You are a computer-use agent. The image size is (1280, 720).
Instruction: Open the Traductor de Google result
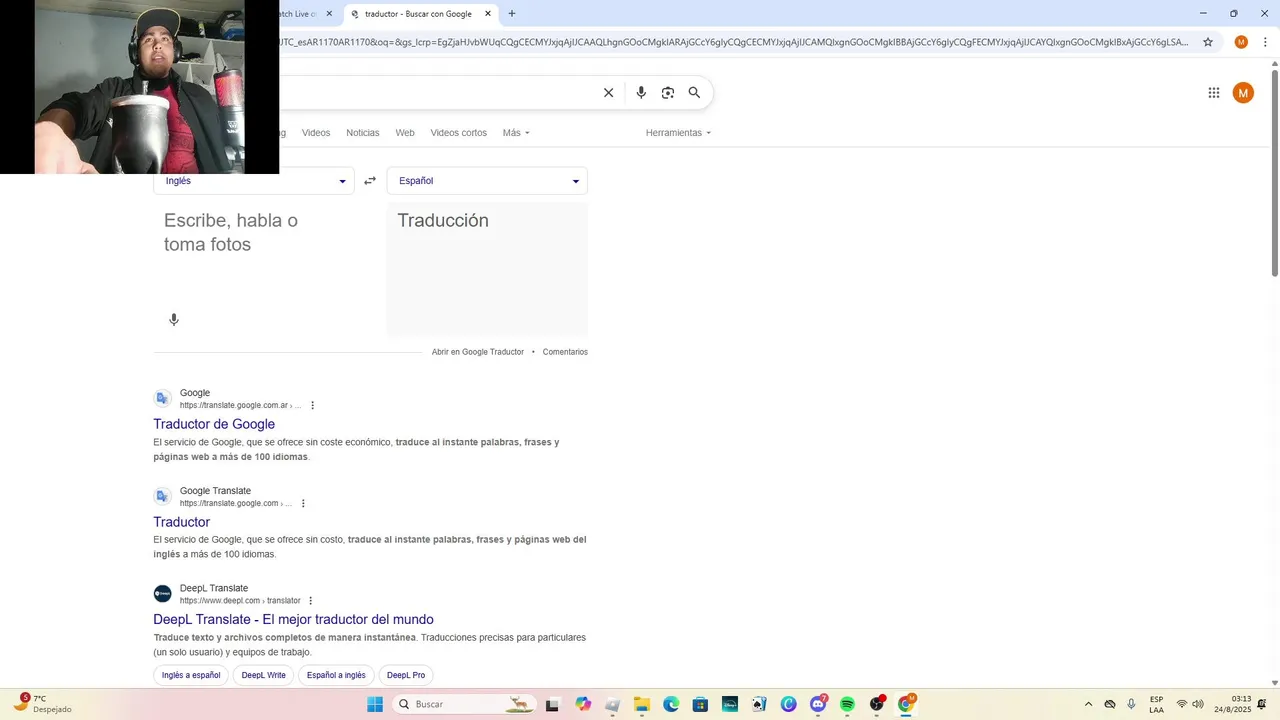pos(214,424)
